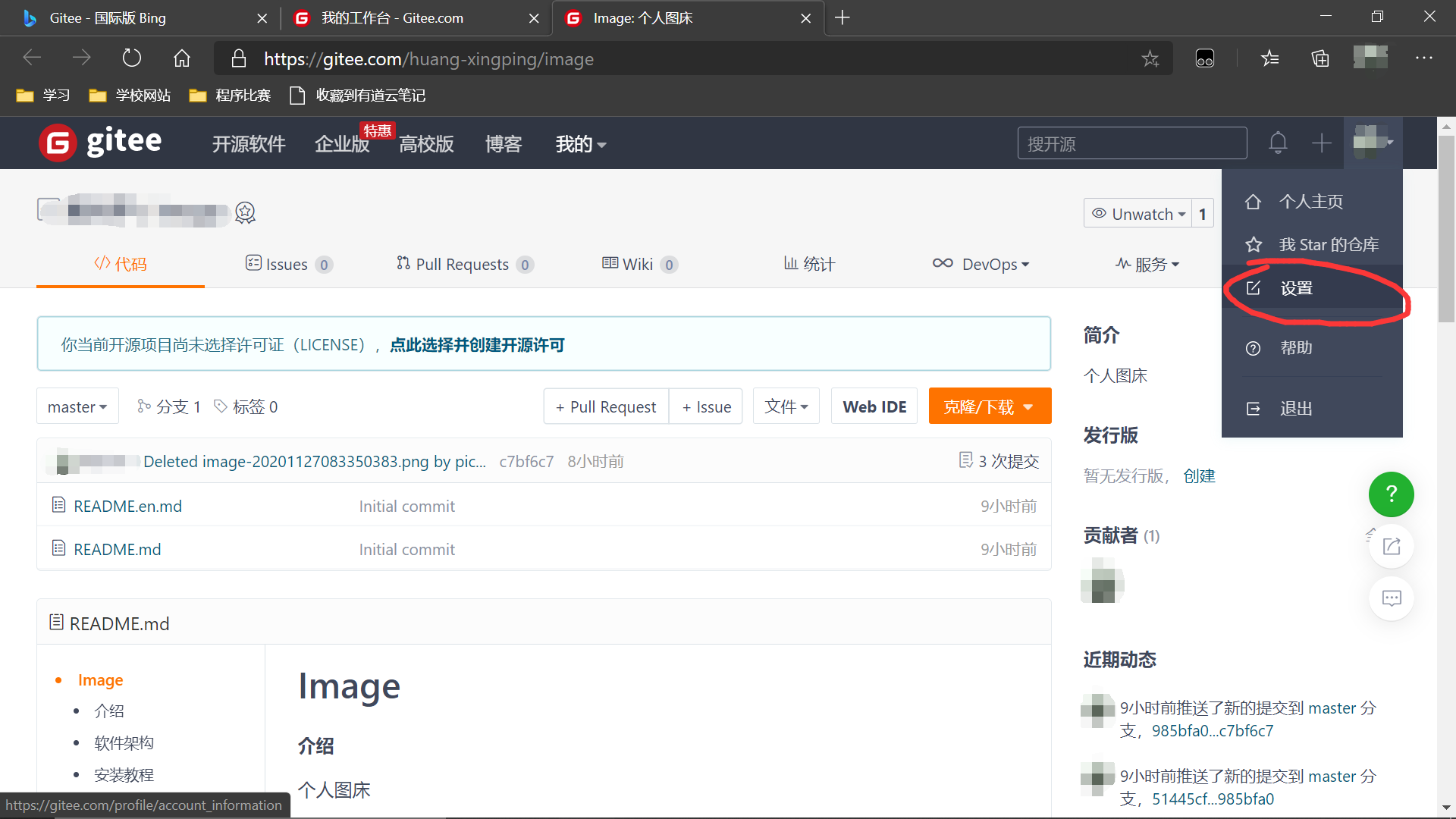
Task: Click 开源软件 in navigation bar
Action: (249, 144)
